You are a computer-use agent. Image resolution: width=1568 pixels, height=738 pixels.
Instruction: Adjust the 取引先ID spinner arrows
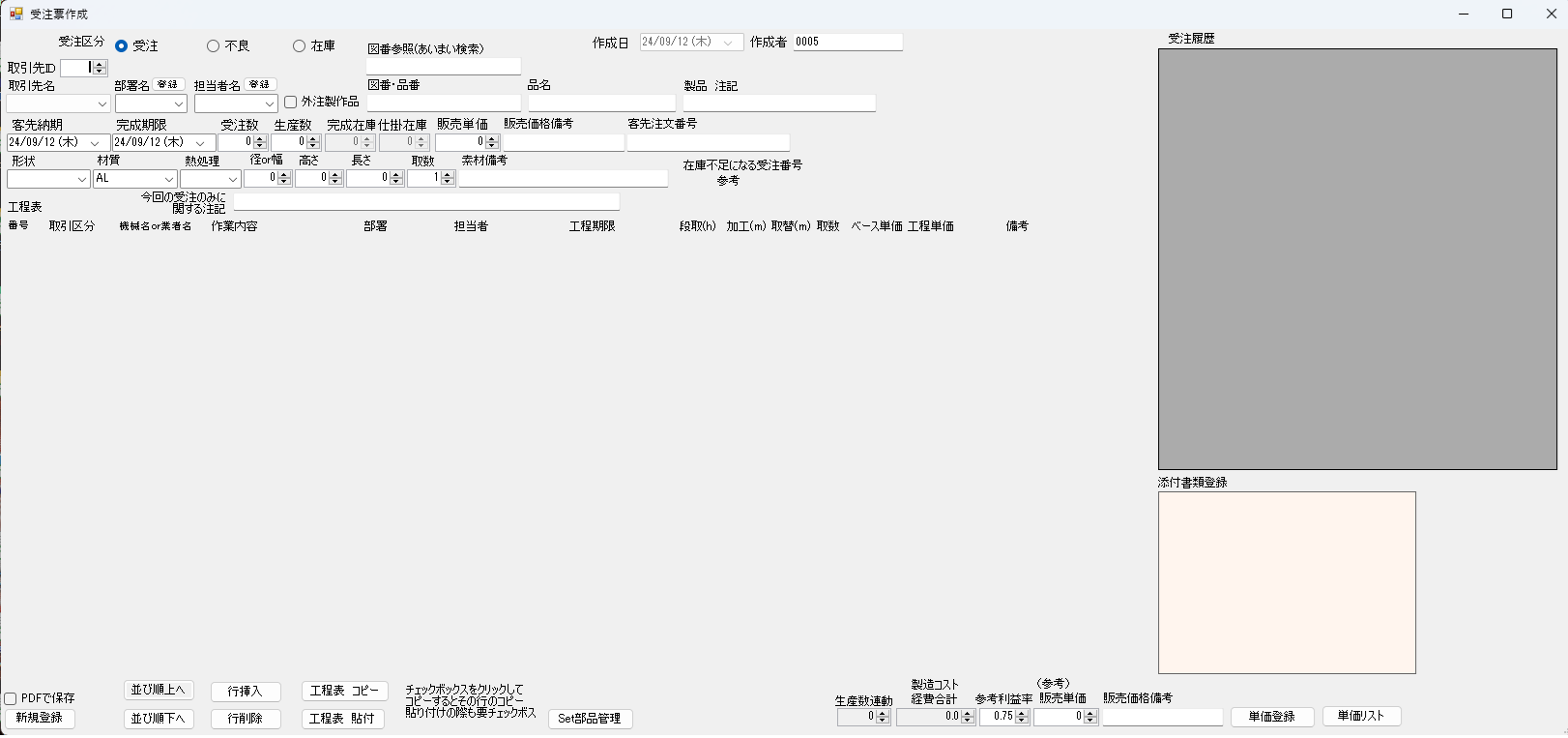coord(100,68)
